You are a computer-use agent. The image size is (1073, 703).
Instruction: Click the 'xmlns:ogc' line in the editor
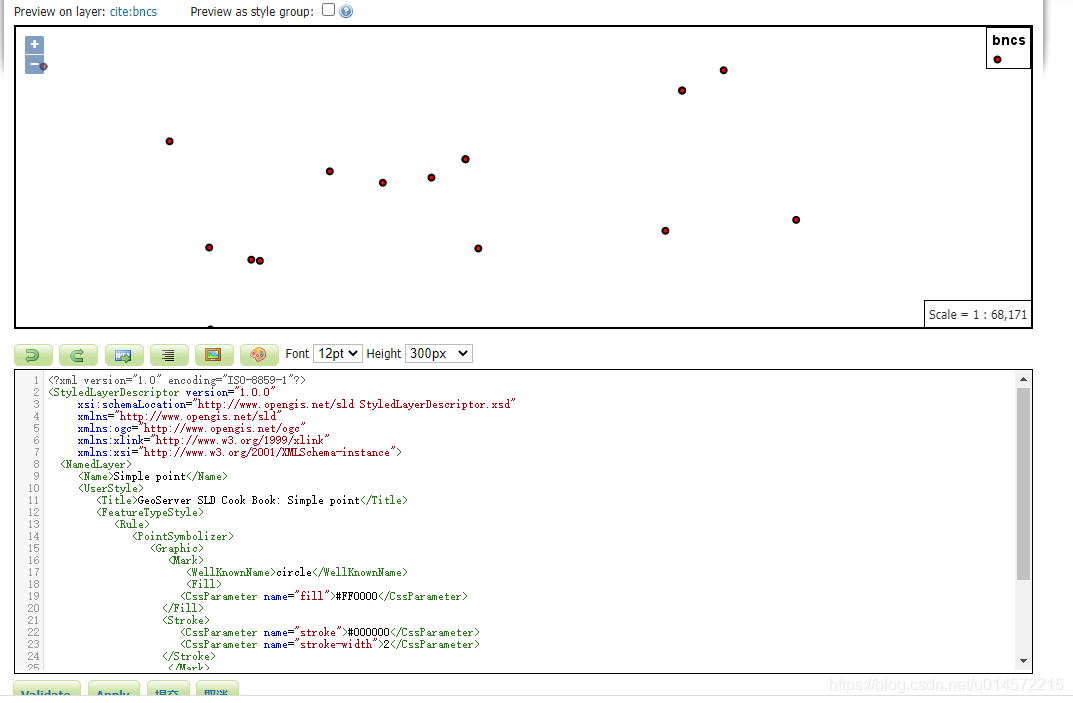pyautogui.click(x=191, y=429)
